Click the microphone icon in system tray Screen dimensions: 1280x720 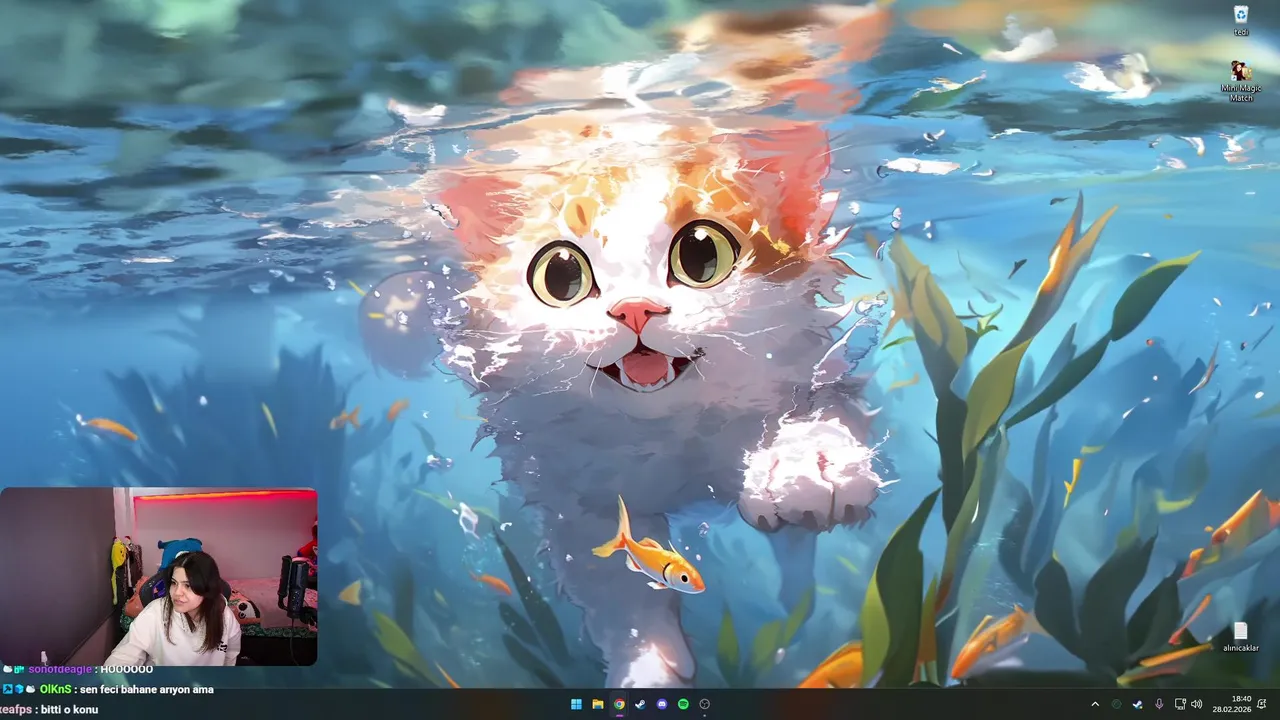click(1159, 704)
